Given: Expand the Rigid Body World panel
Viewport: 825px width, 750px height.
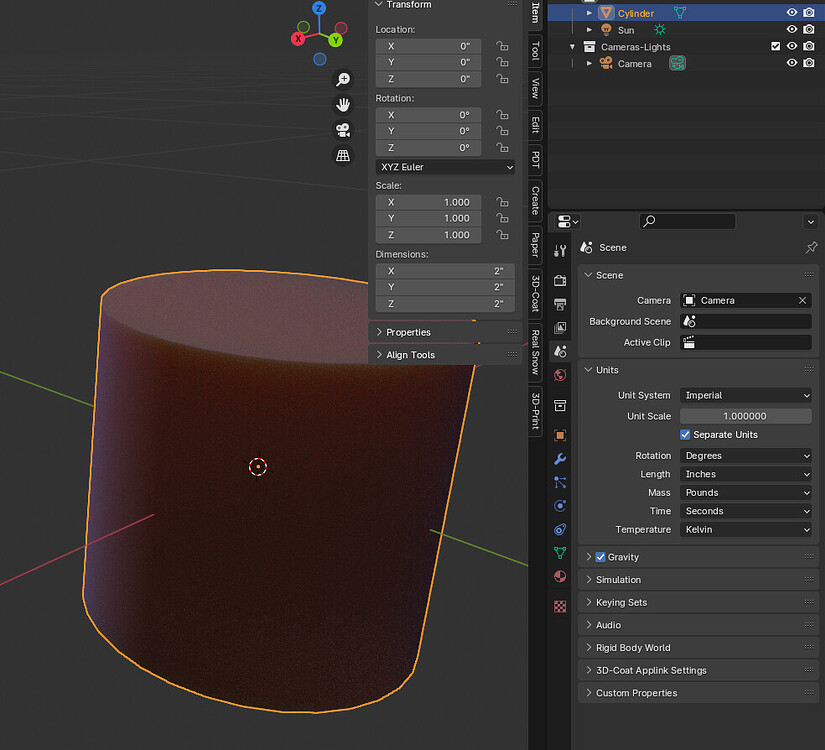Looking at the screenshot, I should click(x=698, y=647).
